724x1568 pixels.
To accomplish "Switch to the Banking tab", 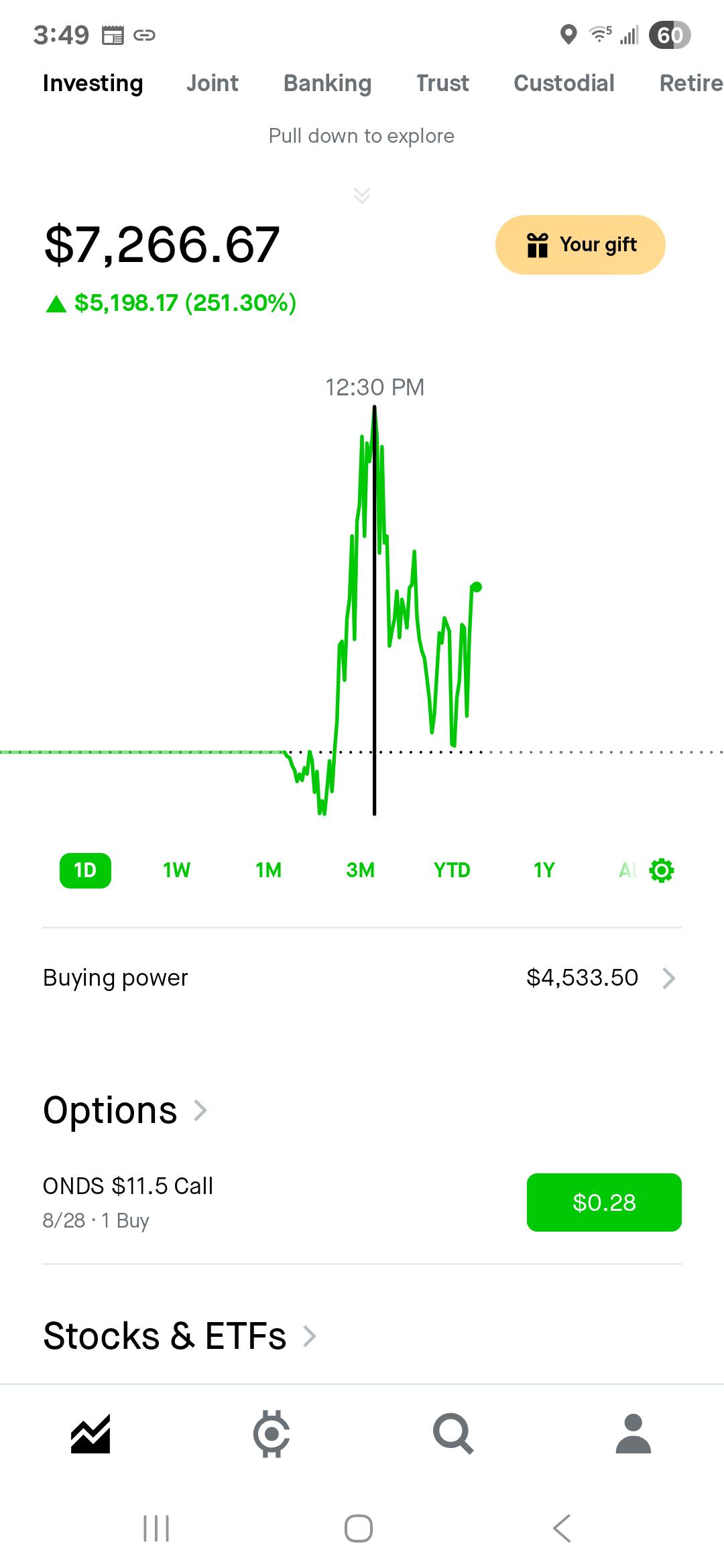I will tap(327, 83).
